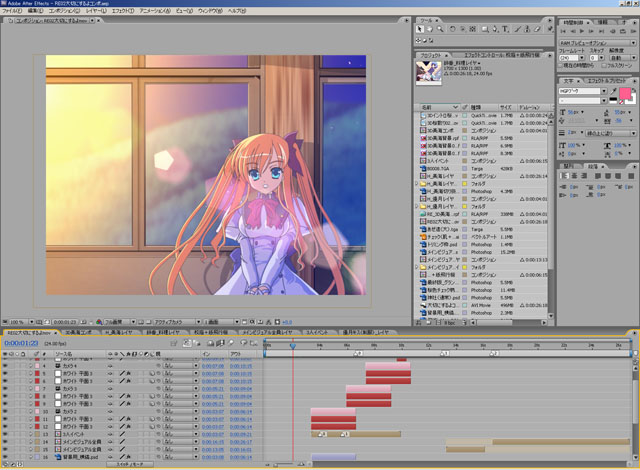The height and width of the screenshot is (470, 640).
Task: Click the frame blending button in timeline header
Action: (220, 343)
